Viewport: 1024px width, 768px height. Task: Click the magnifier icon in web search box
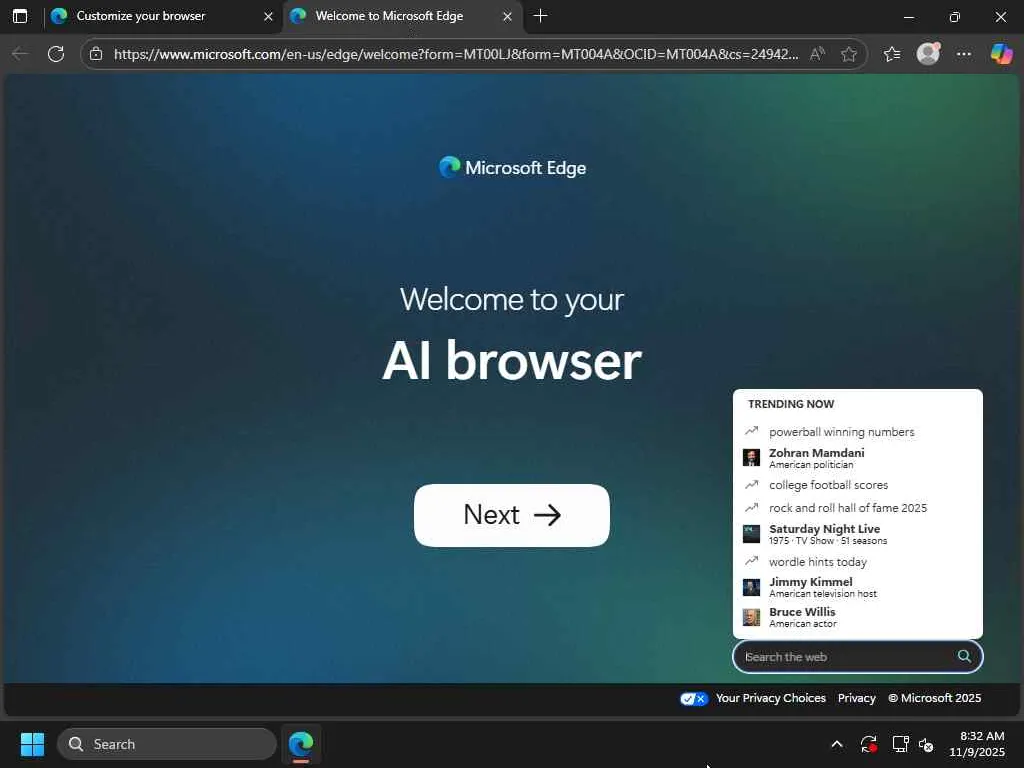pos(964,656)
